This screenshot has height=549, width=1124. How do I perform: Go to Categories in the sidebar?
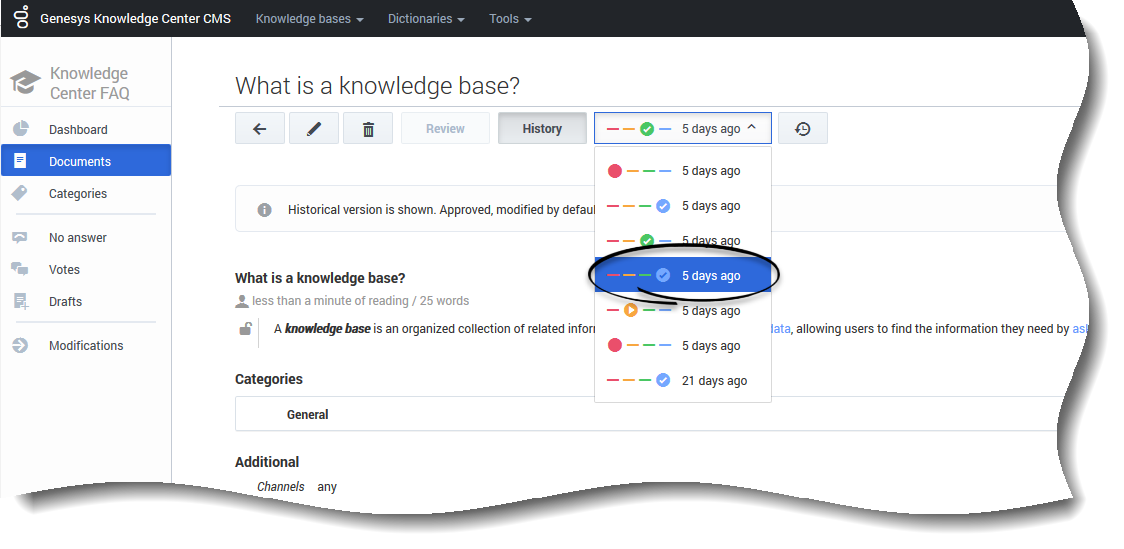(x=78, y=194)
